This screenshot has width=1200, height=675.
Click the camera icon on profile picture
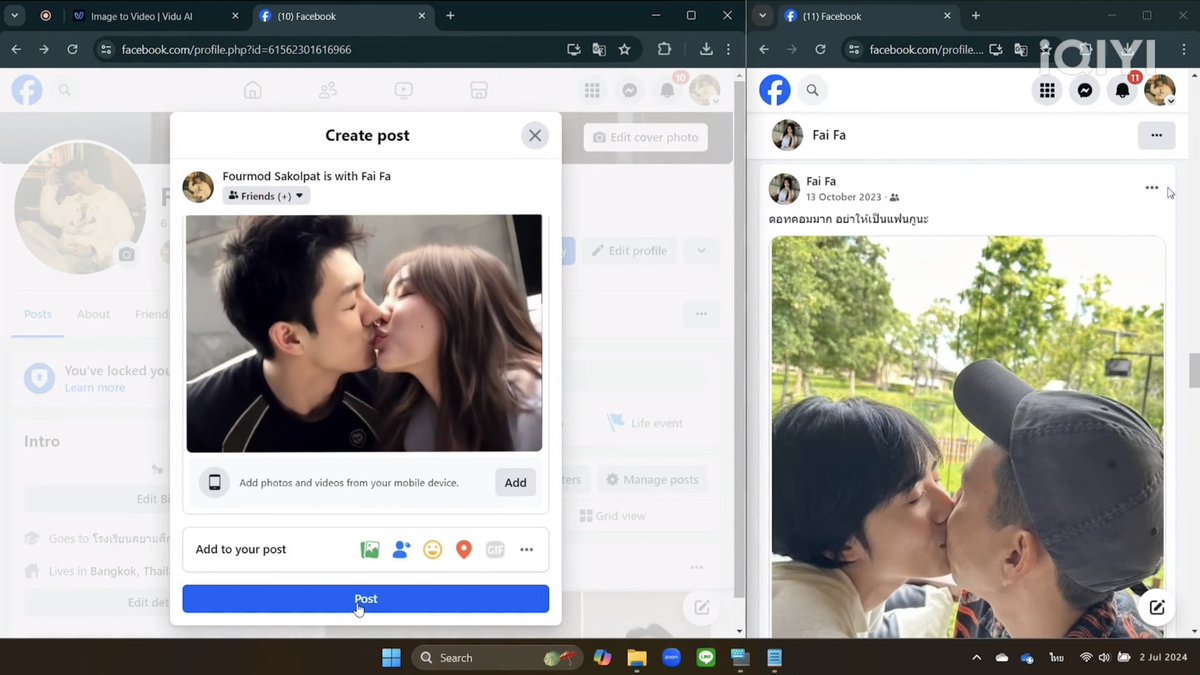126,255
